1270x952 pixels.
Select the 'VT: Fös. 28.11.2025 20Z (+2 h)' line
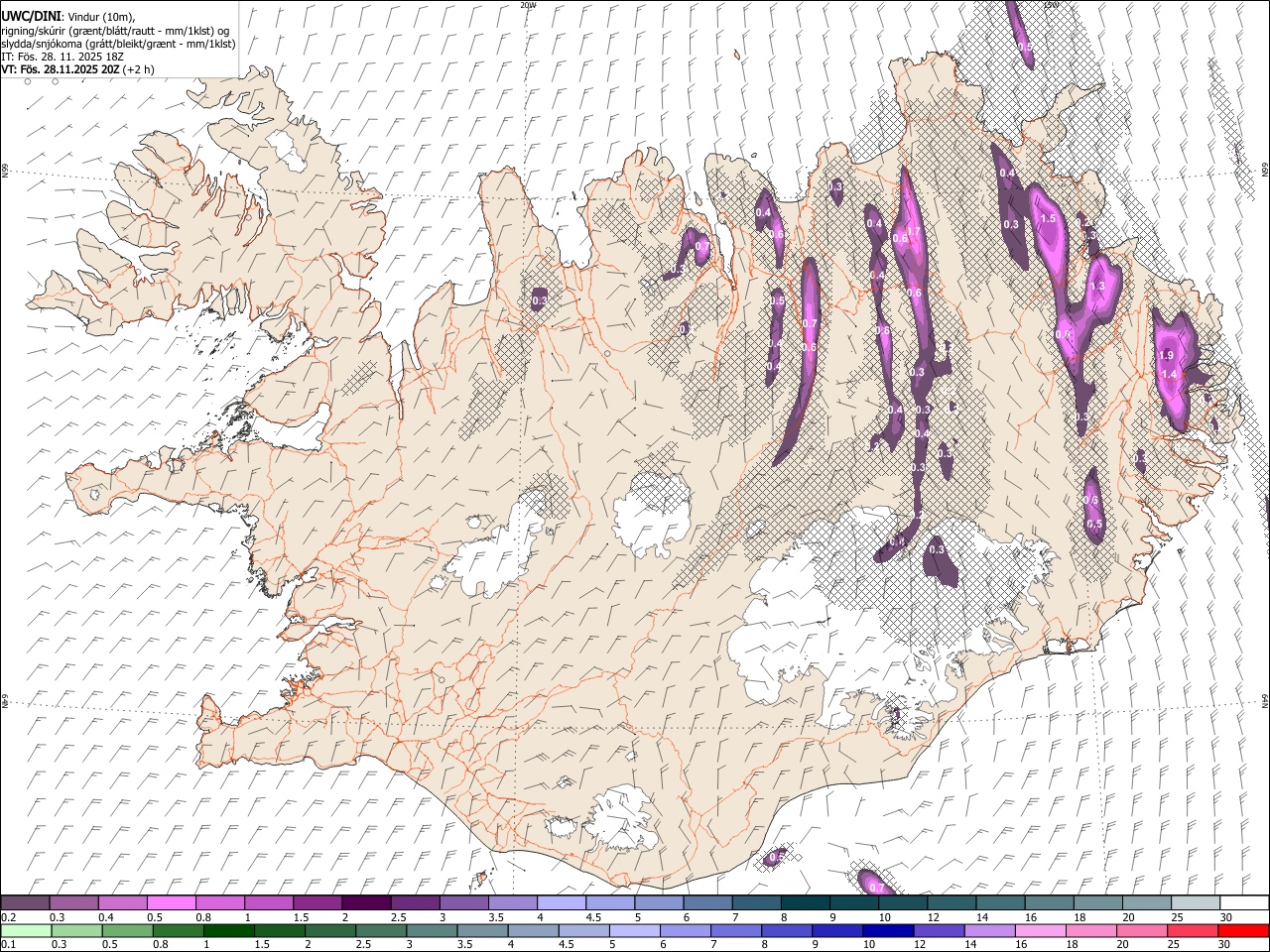77,69
